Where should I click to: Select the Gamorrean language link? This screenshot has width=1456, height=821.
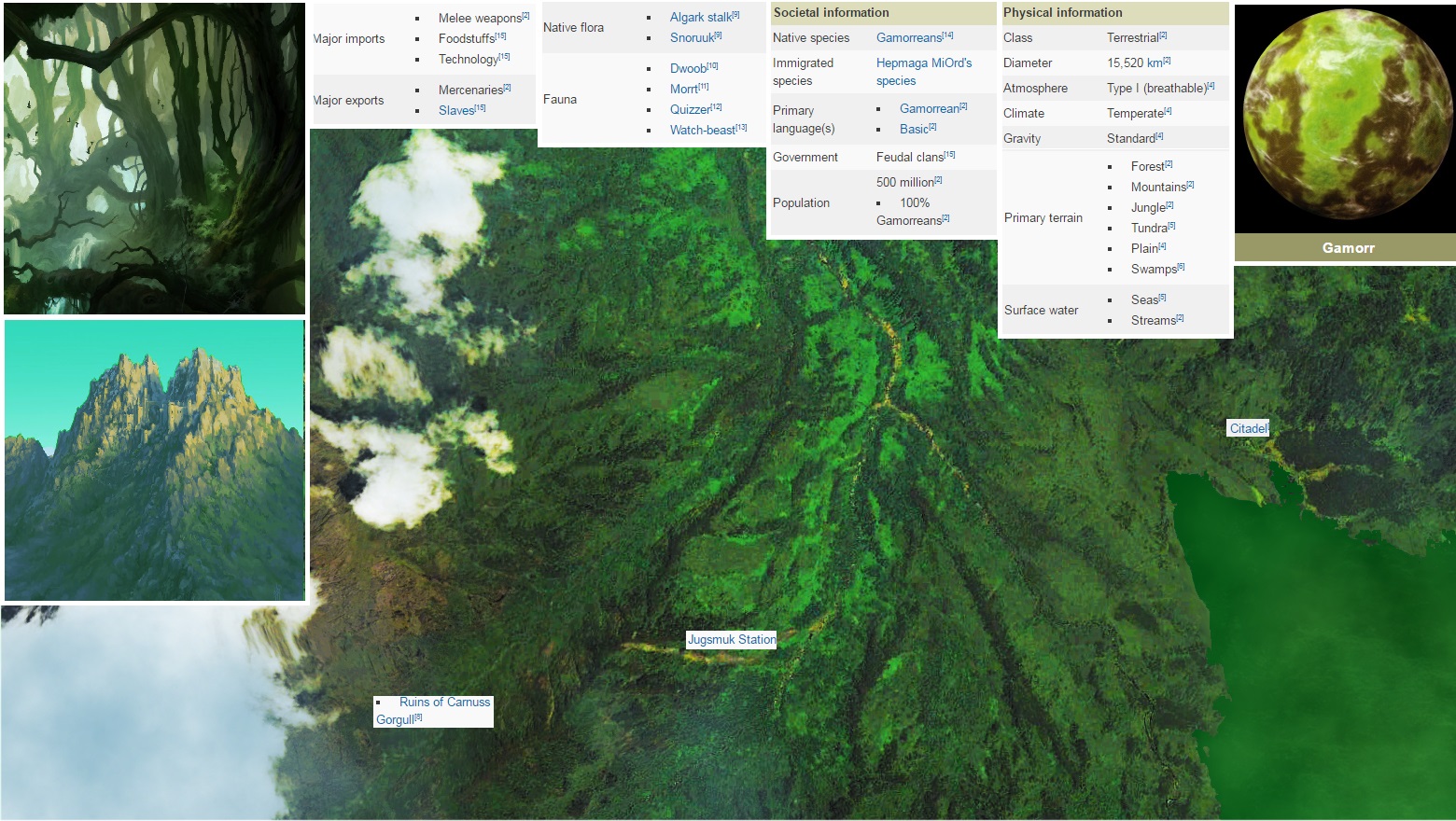click(929, 109)
